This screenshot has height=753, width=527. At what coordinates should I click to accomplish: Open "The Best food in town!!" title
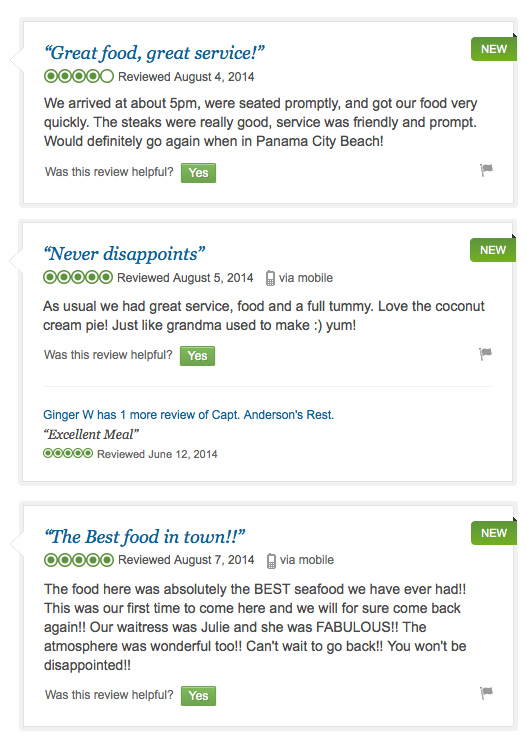[x=145, y=536]
